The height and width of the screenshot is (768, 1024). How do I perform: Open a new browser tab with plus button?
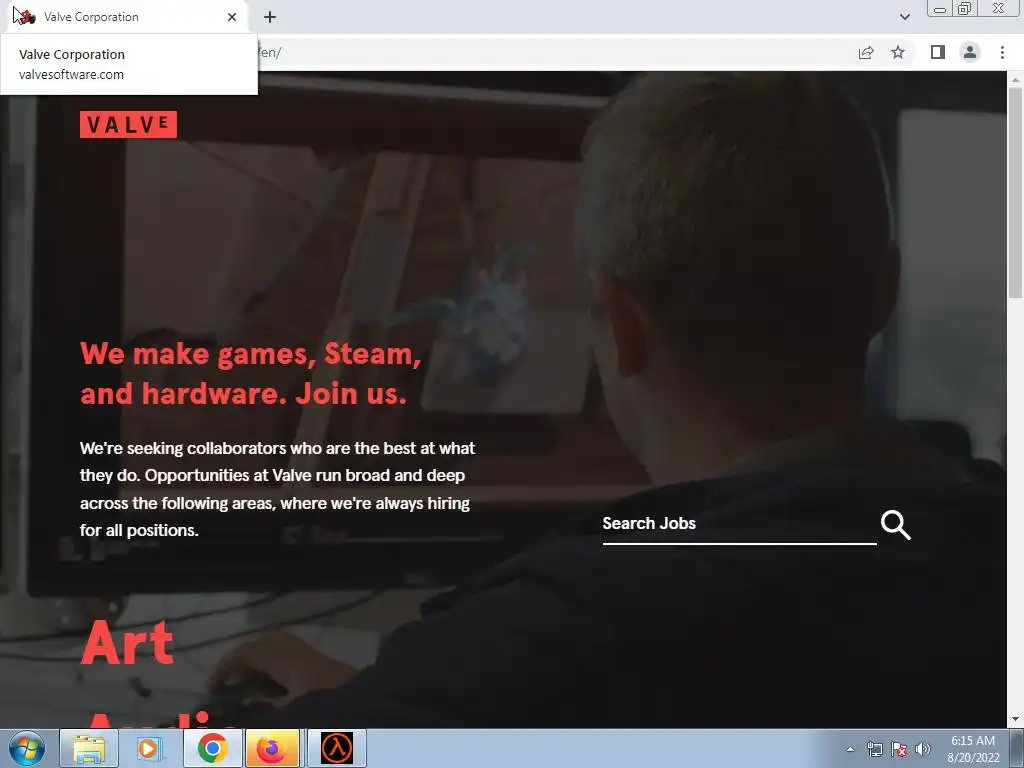point(270,17)
